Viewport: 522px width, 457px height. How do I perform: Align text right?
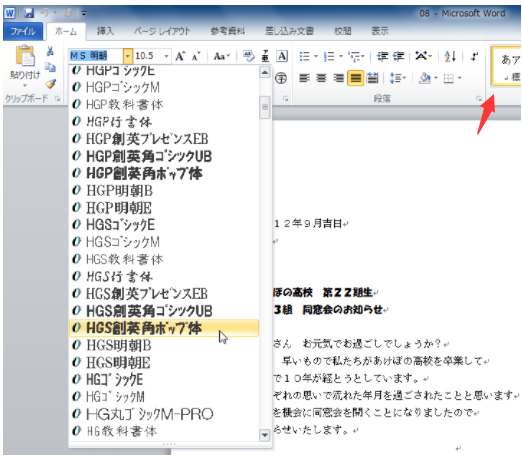(338, 78)
